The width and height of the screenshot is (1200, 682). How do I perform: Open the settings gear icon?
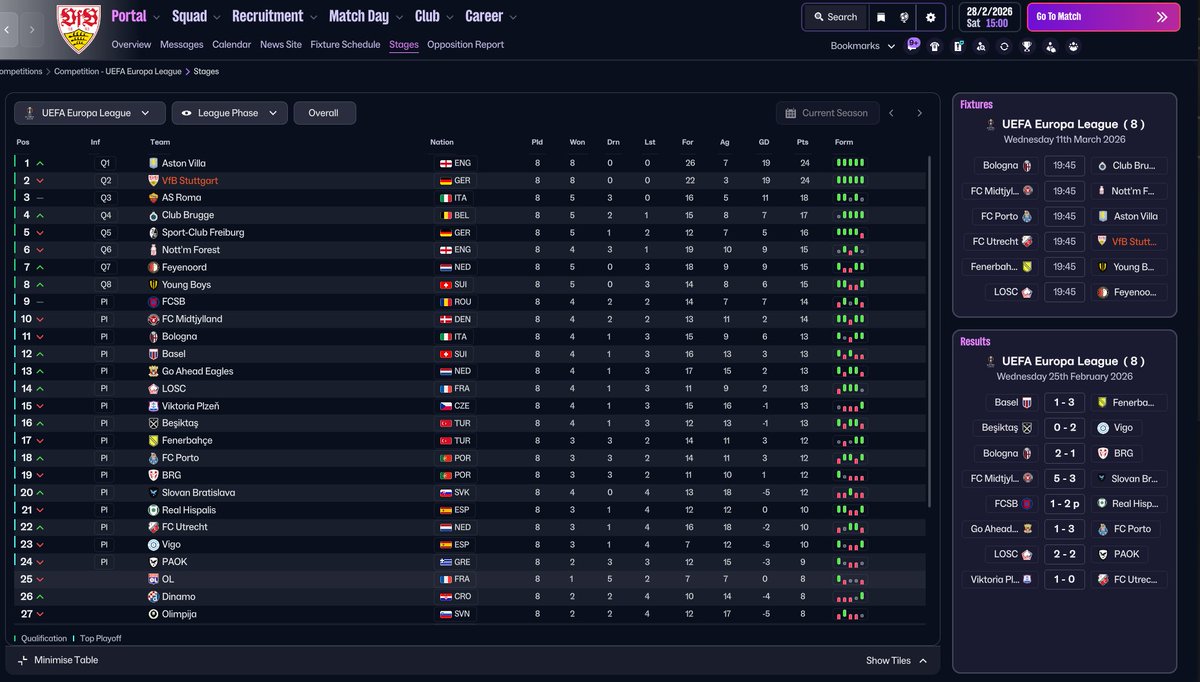pos(931,17)
